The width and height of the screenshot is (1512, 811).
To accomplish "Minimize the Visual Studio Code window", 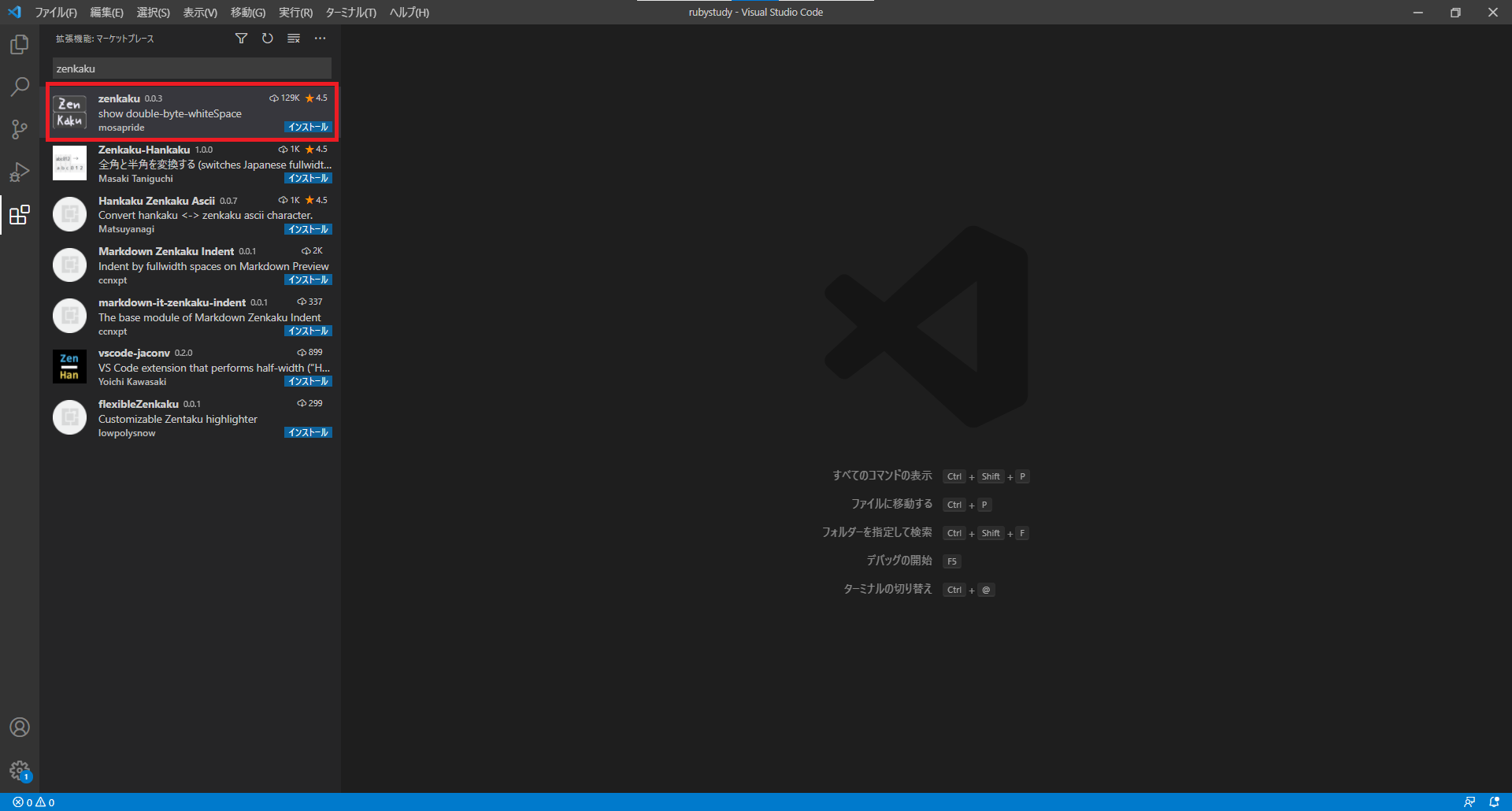I will pos(1417,13).
